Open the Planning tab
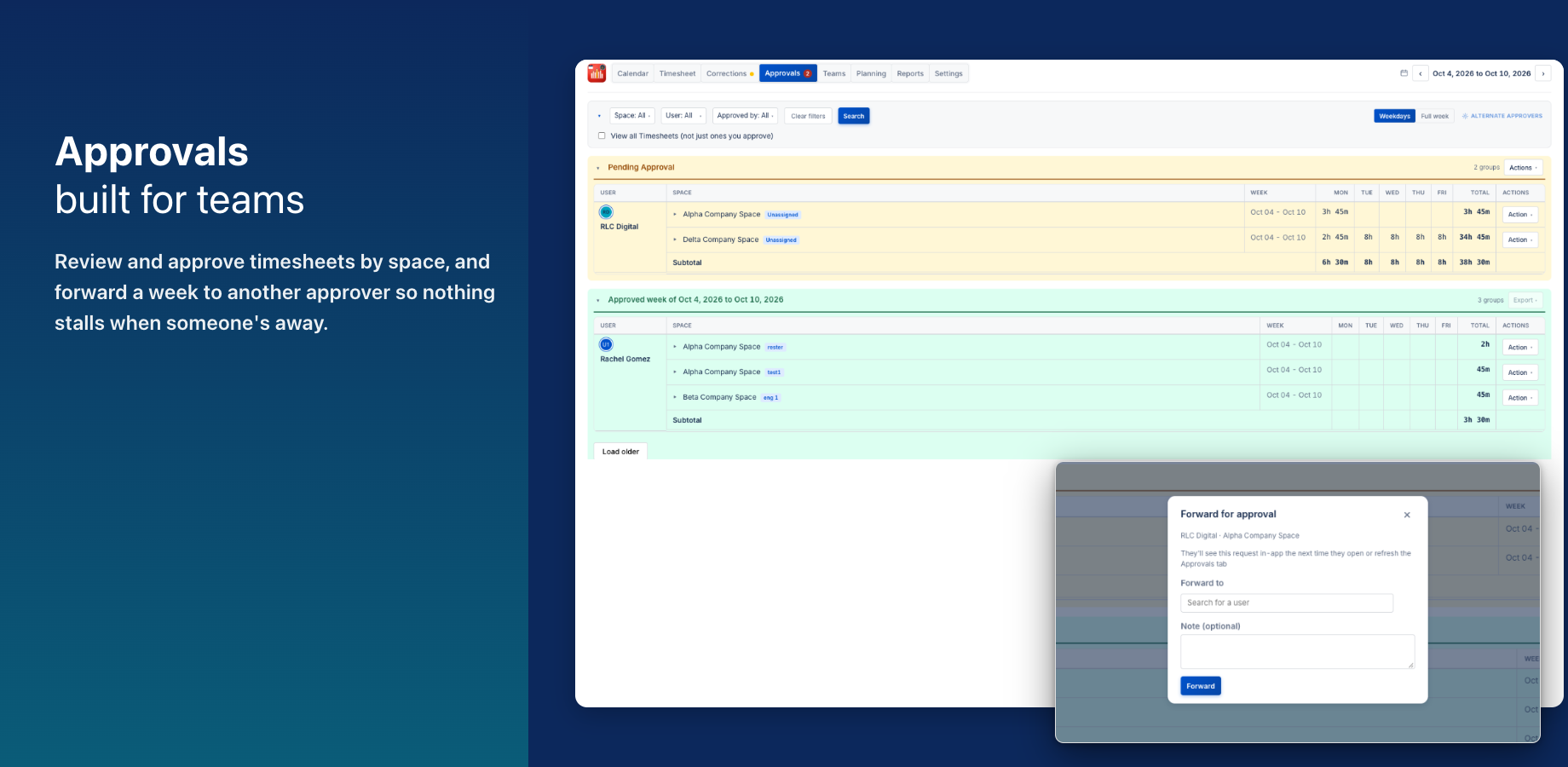Screen dimensions: 1568x767 (871, 73)
